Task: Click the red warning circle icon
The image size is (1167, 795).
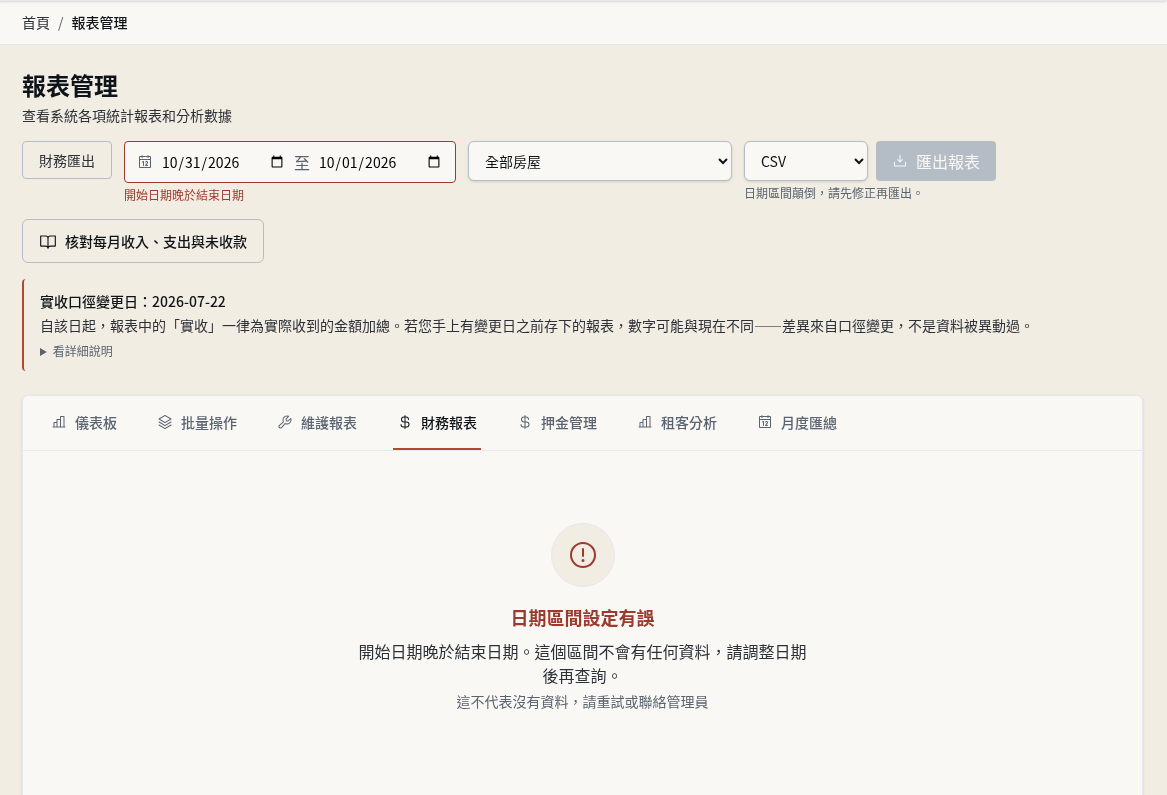Action: point(583,555)
